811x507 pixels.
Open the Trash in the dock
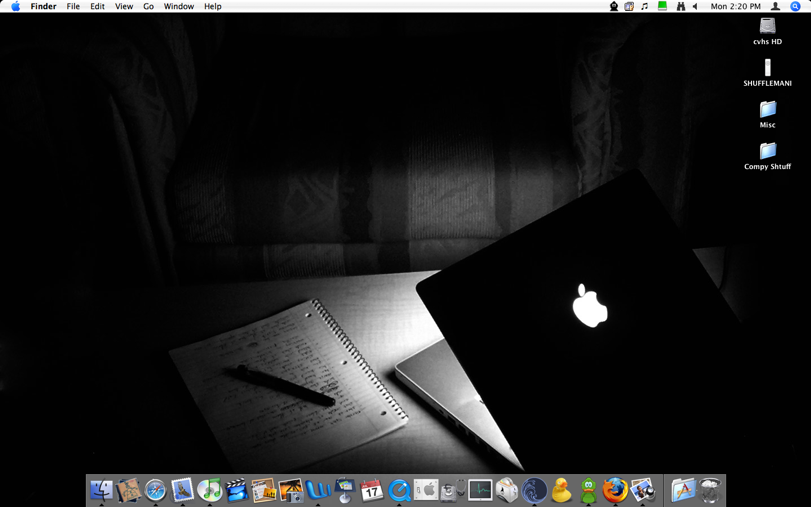711,490
